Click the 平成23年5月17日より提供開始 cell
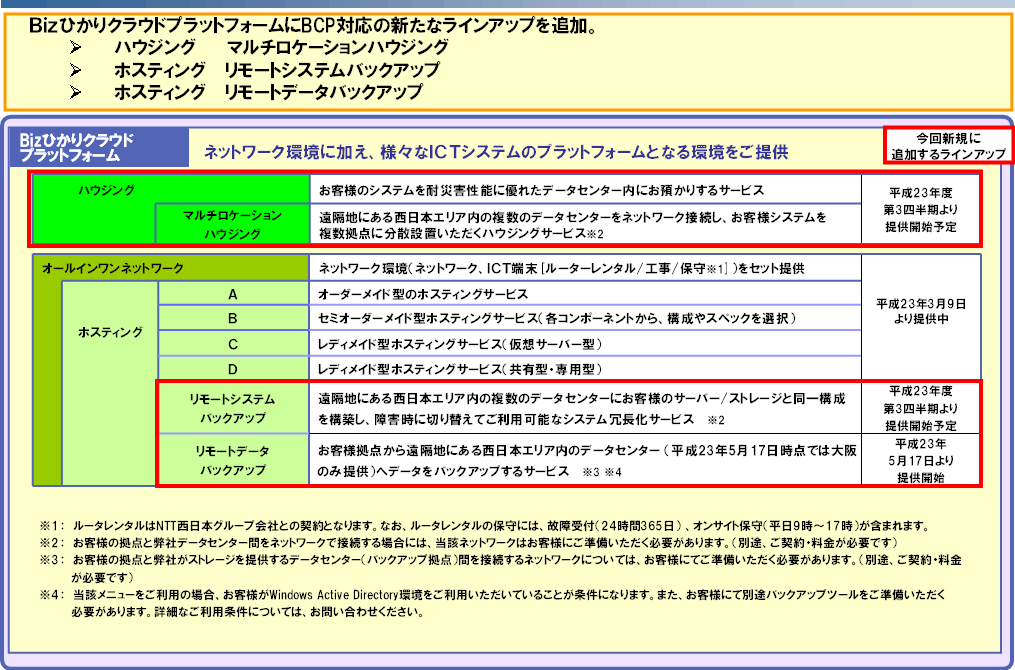 coord(920,460)
